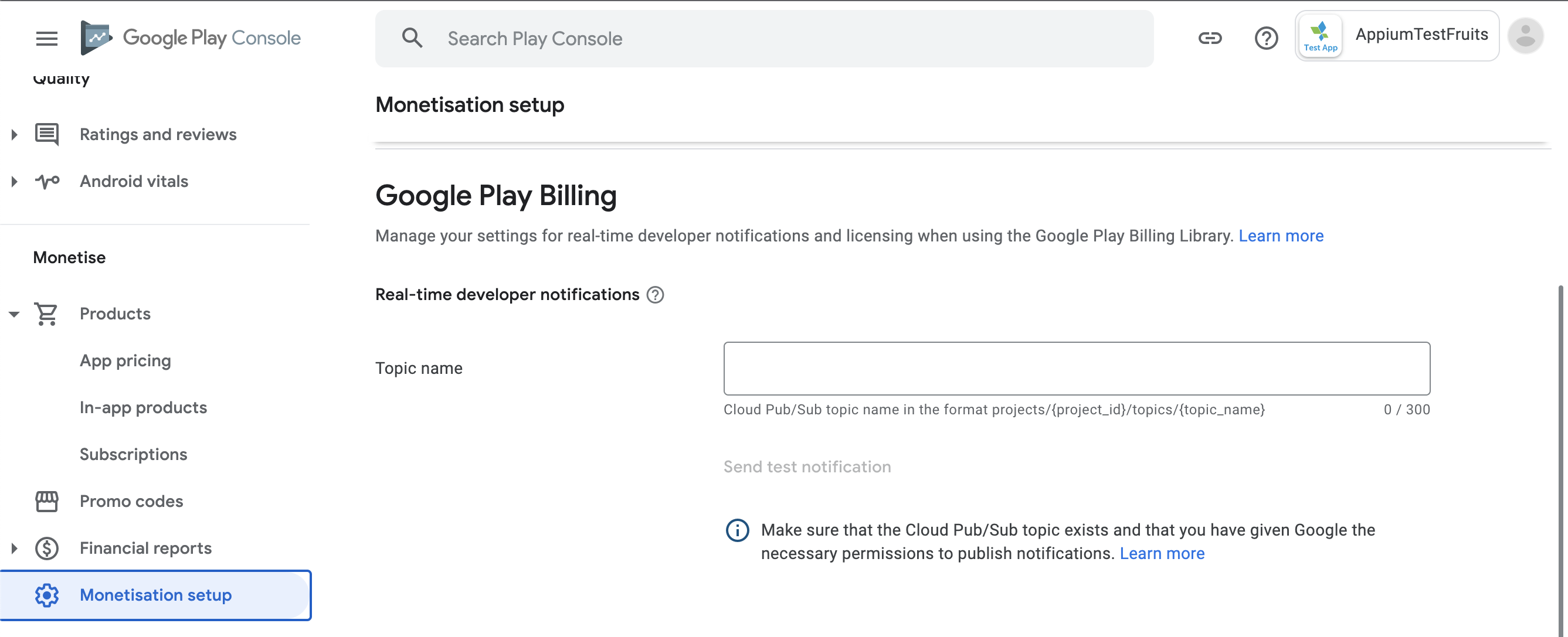Open Ratings and reviews menu item

[158, 134]
